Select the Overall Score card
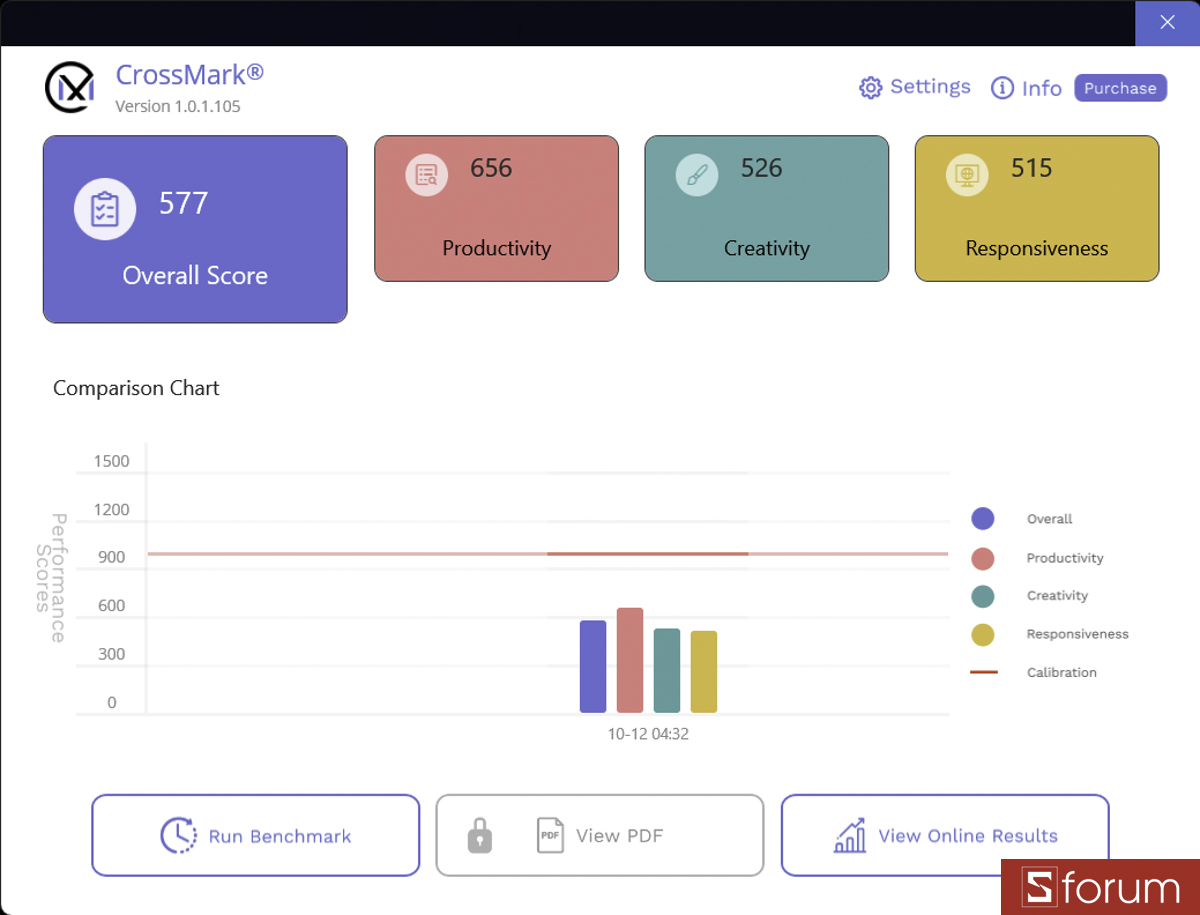Screen dimensions: 1200x915 pos(195,229)
